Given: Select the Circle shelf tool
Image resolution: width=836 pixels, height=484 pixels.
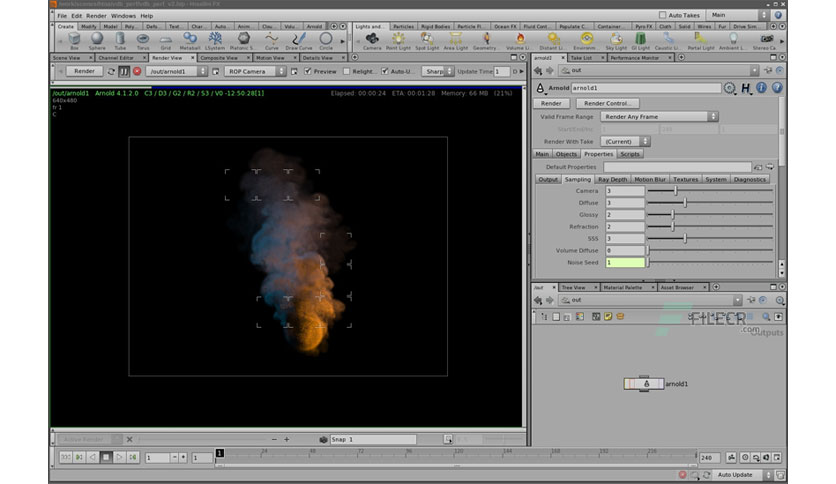Looking at the screenshot, I should click(326, 41).
